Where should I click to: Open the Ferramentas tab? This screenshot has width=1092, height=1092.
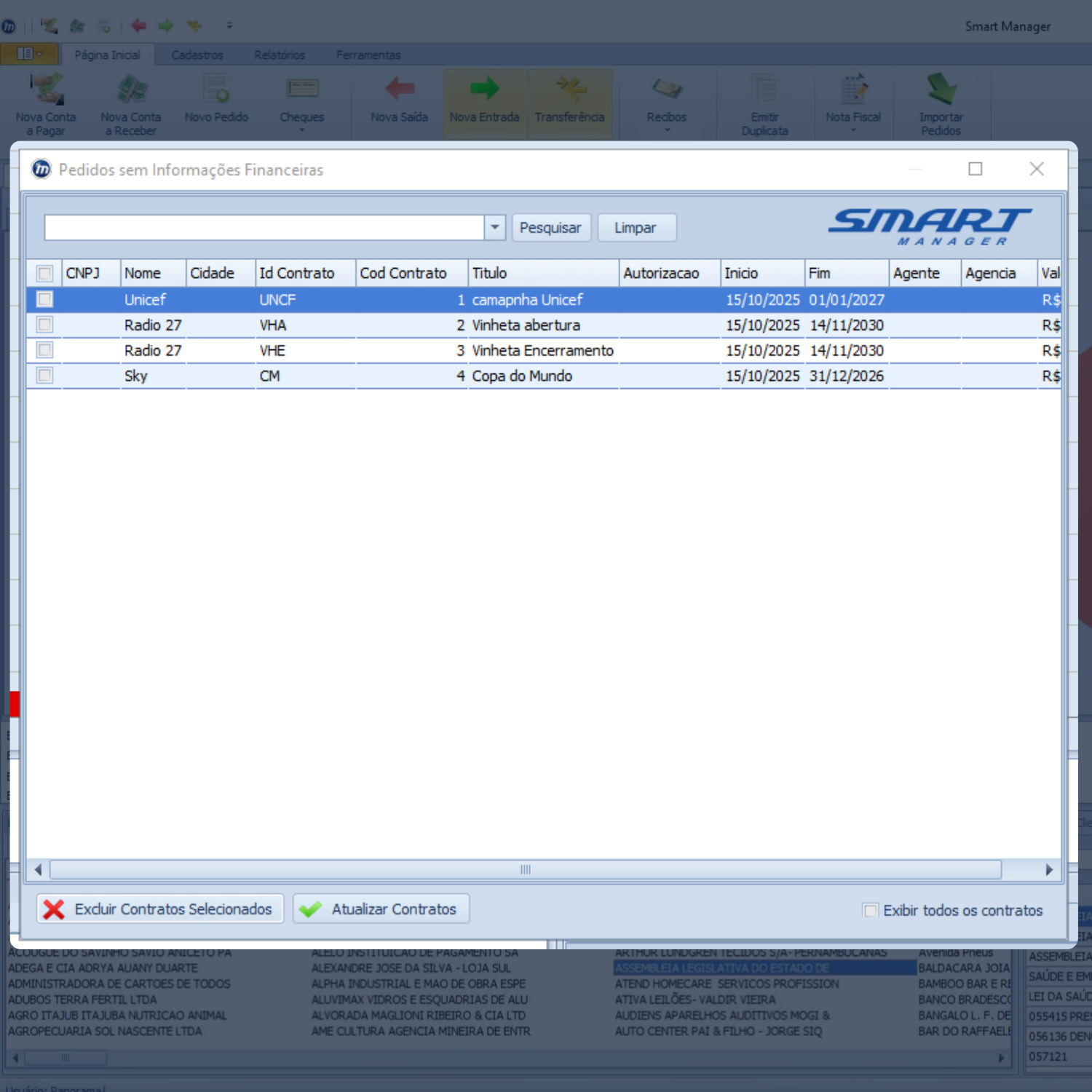[x=368, y=55]
